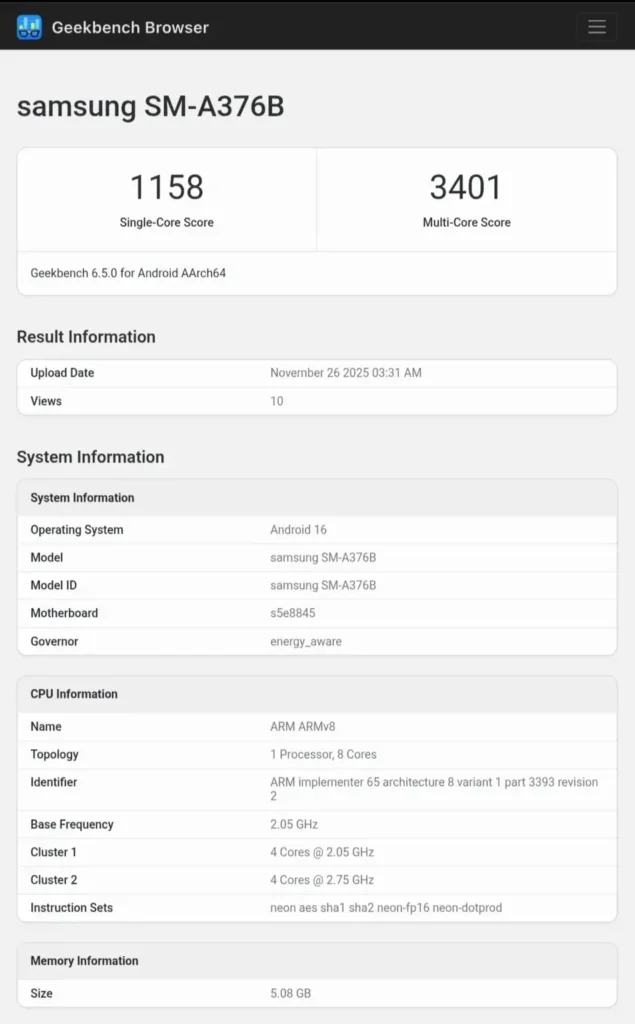Select the Single-Core Score 1158
Screen dimensions: 635x1024
pyautogui.click(x=166, y=187)
